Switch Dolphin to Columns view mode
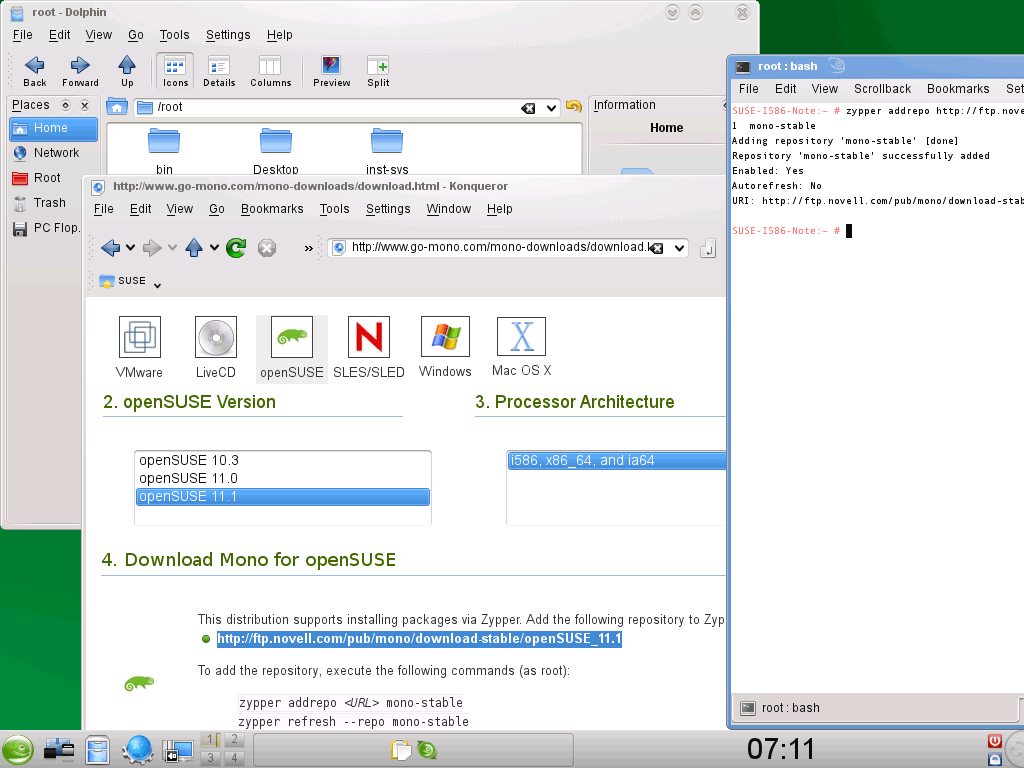This screenshot has width=1024, height=768. click(270, 71)
